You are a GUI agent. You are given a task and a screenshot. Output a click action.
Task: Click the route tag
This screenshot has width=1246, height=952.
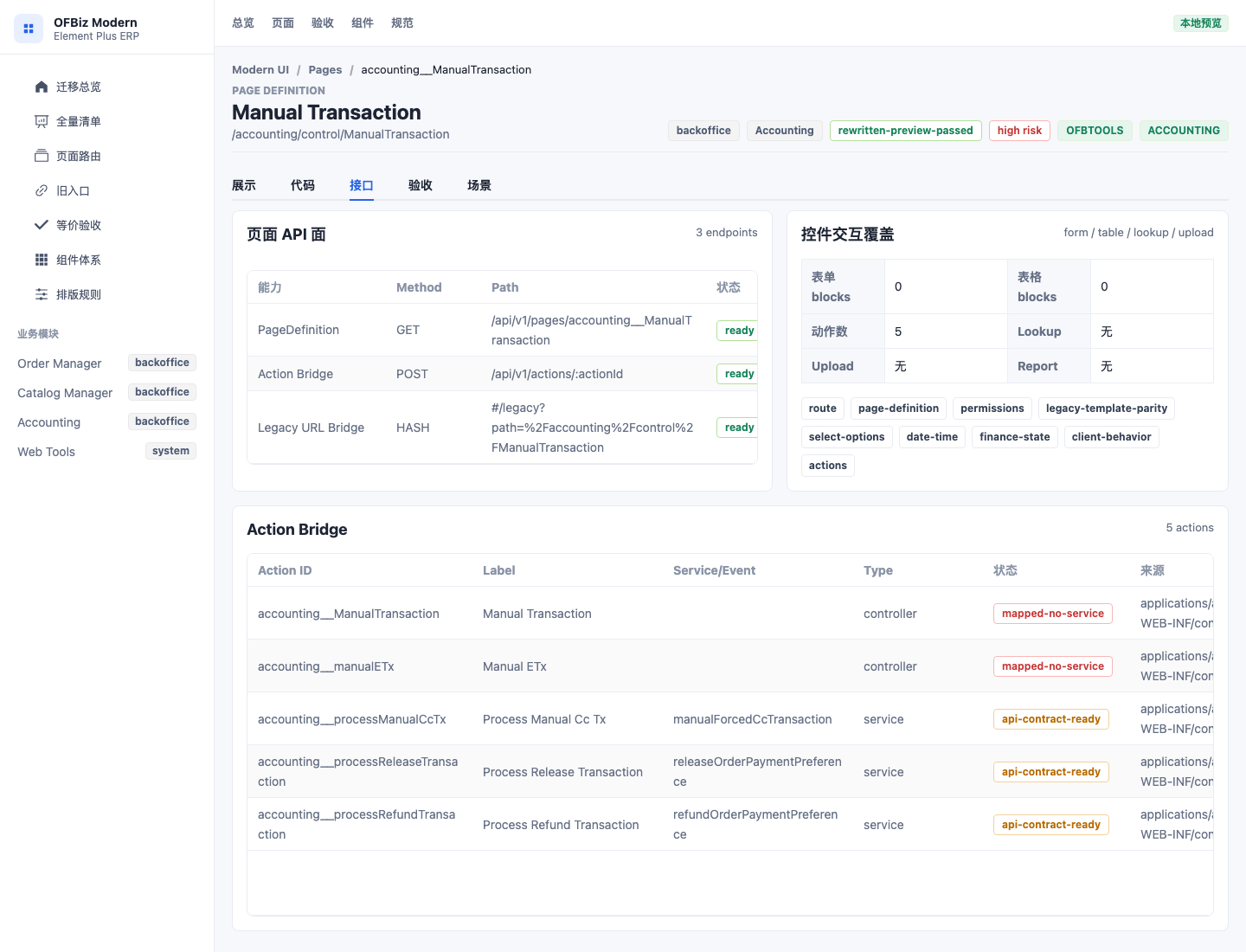point(823,408)
